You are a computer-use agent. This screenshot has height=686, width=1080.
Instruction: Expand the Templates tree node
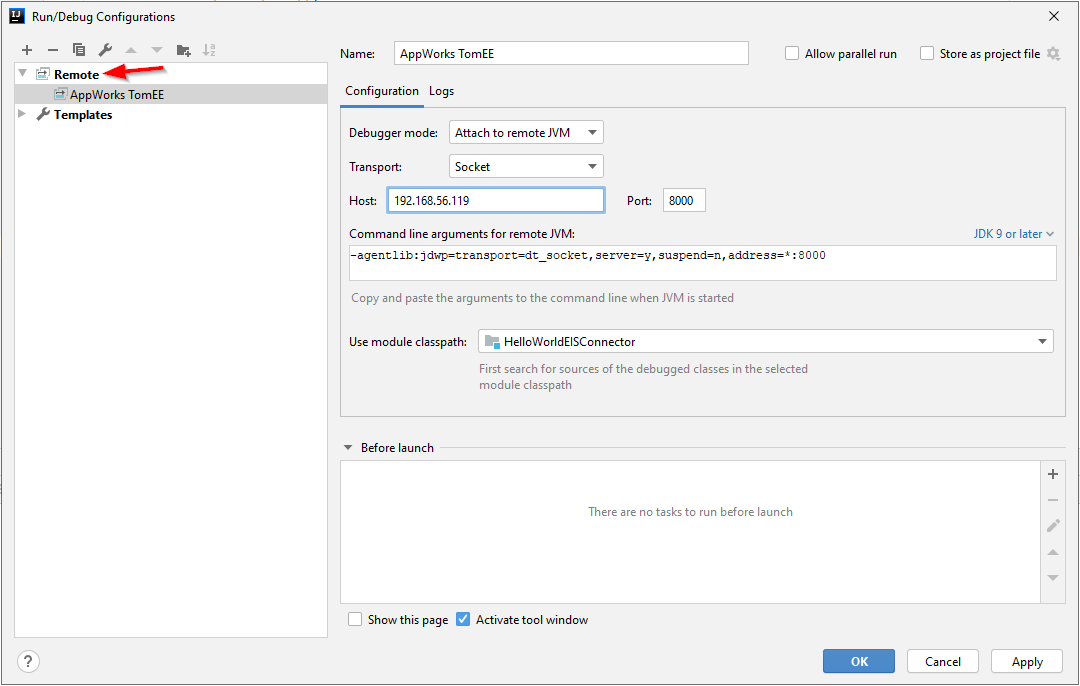pyautogui.click(x=23, y=115)
